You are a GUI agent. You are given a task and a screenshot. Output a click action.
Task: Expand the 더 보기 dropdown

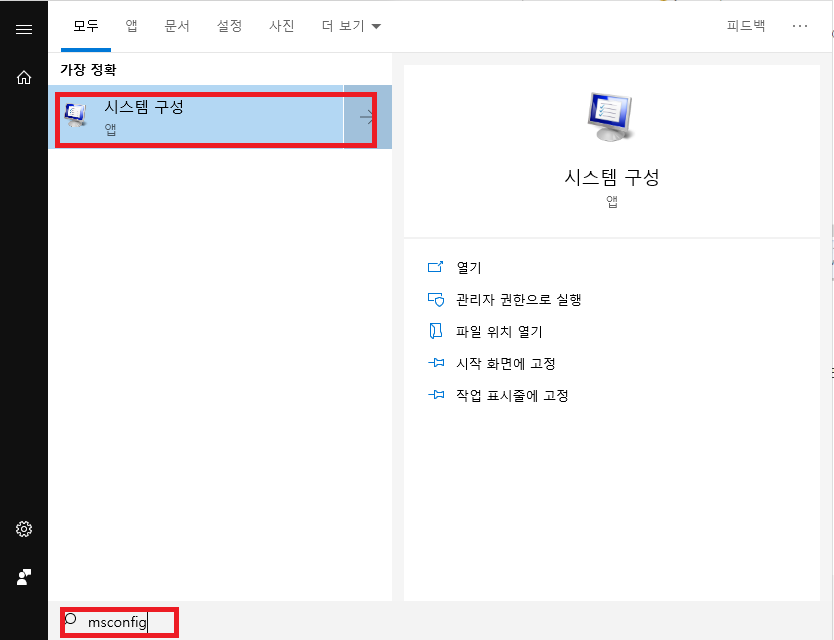[x=351, y=26]
